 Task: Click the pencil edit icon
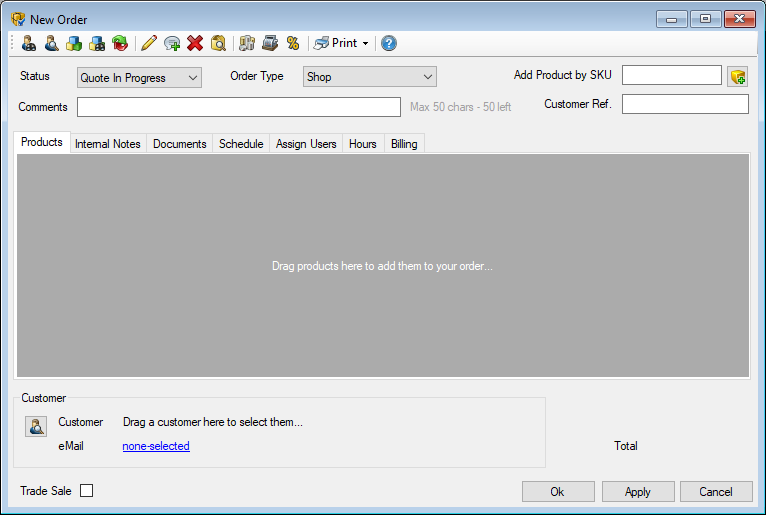pyautogui.click(x=149, y=43)
